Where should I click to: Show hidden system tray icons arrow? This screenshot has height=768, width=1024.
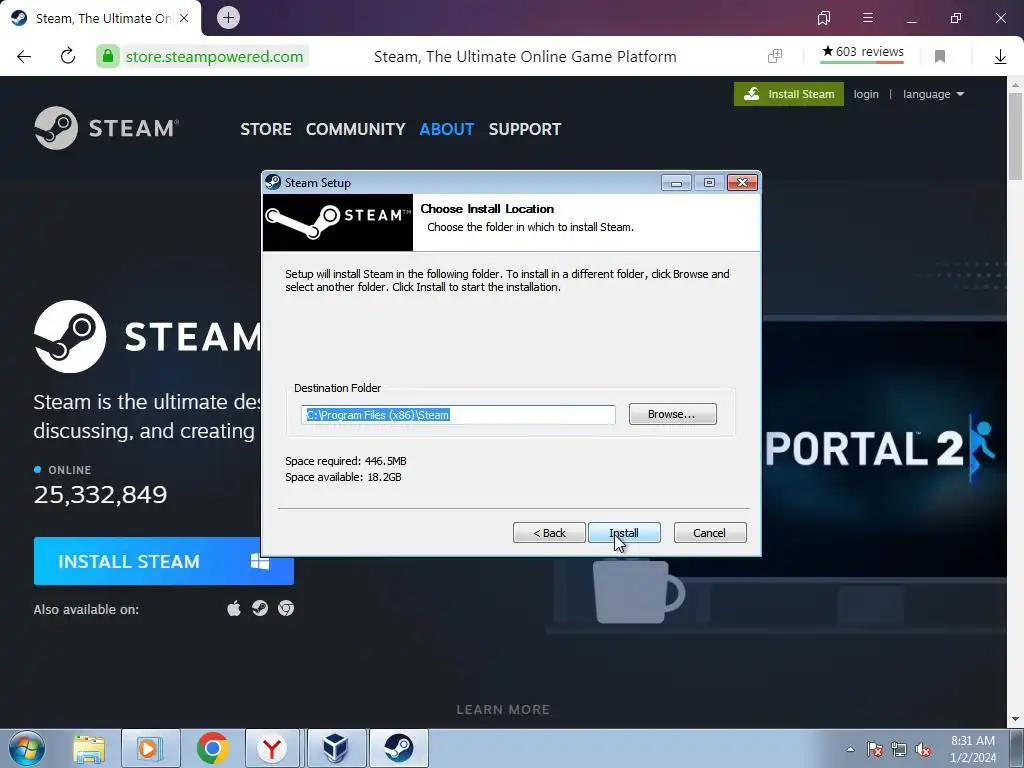point(850,749)
